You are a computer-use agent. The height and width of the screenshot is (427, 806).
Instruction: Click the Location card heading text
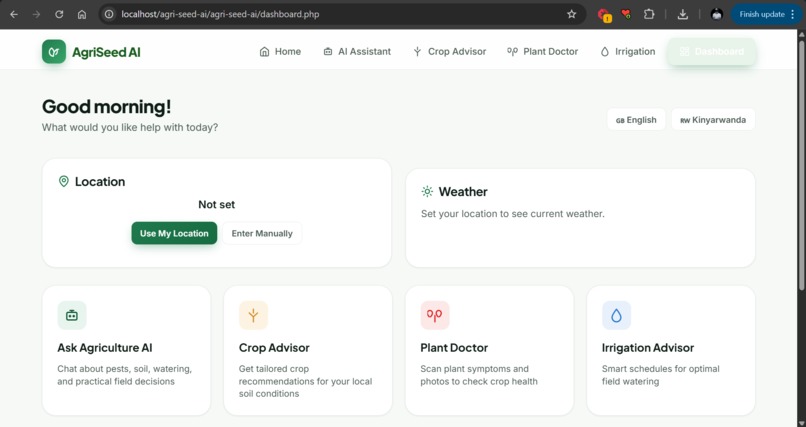pyautogui.click(x=100, y=181)
